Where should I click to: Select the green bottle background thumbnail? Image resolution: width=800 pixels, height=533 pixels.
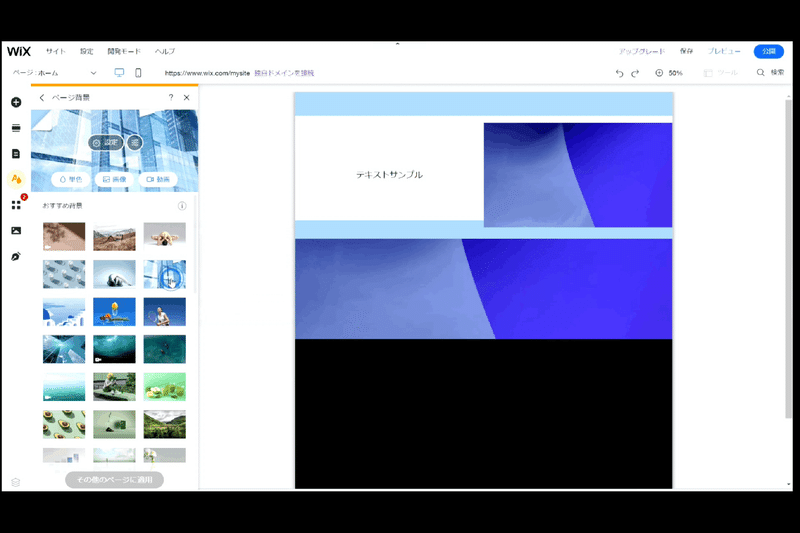[x=114, y=424]
